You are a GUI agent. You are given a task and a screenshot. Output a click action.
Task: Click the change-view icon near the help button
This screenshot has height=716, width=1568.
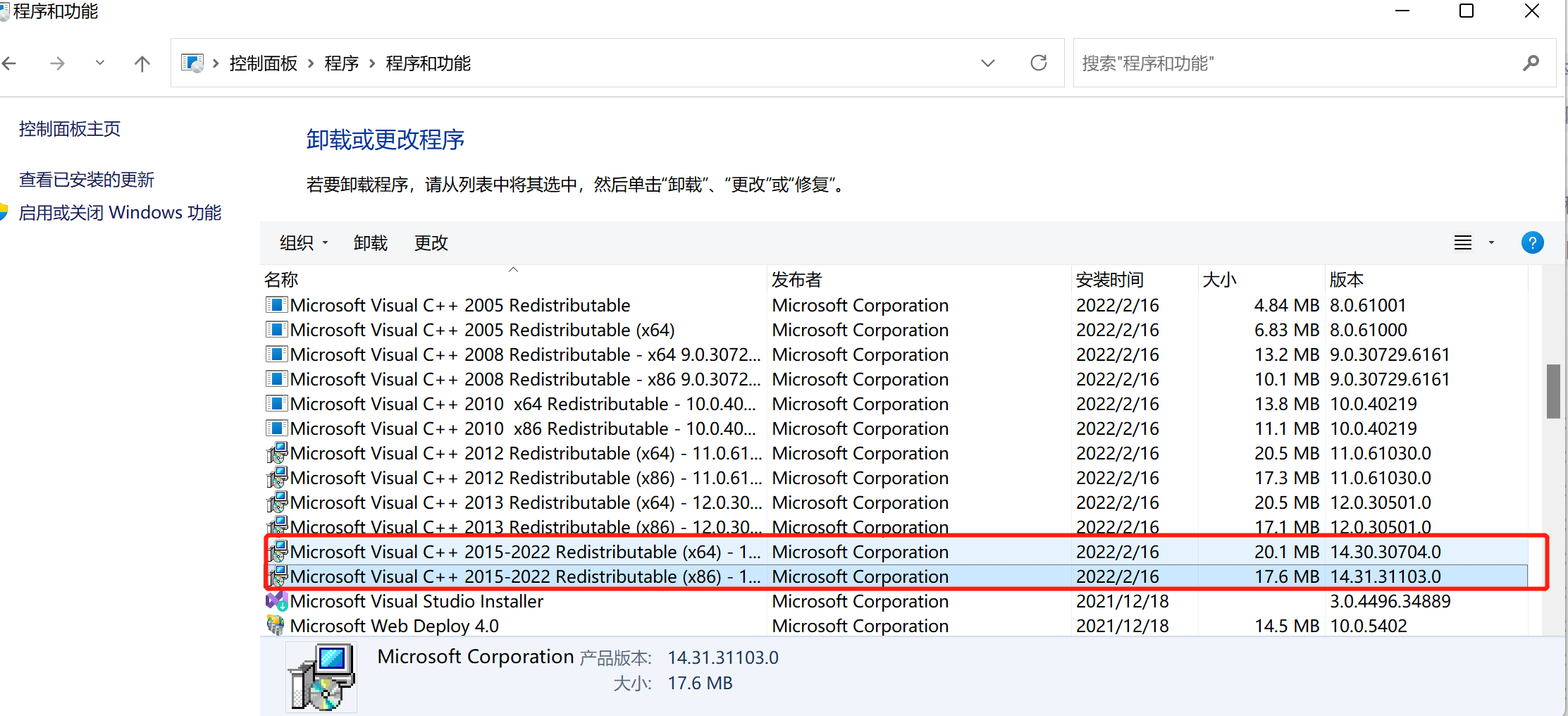[x=1463, y=242]
